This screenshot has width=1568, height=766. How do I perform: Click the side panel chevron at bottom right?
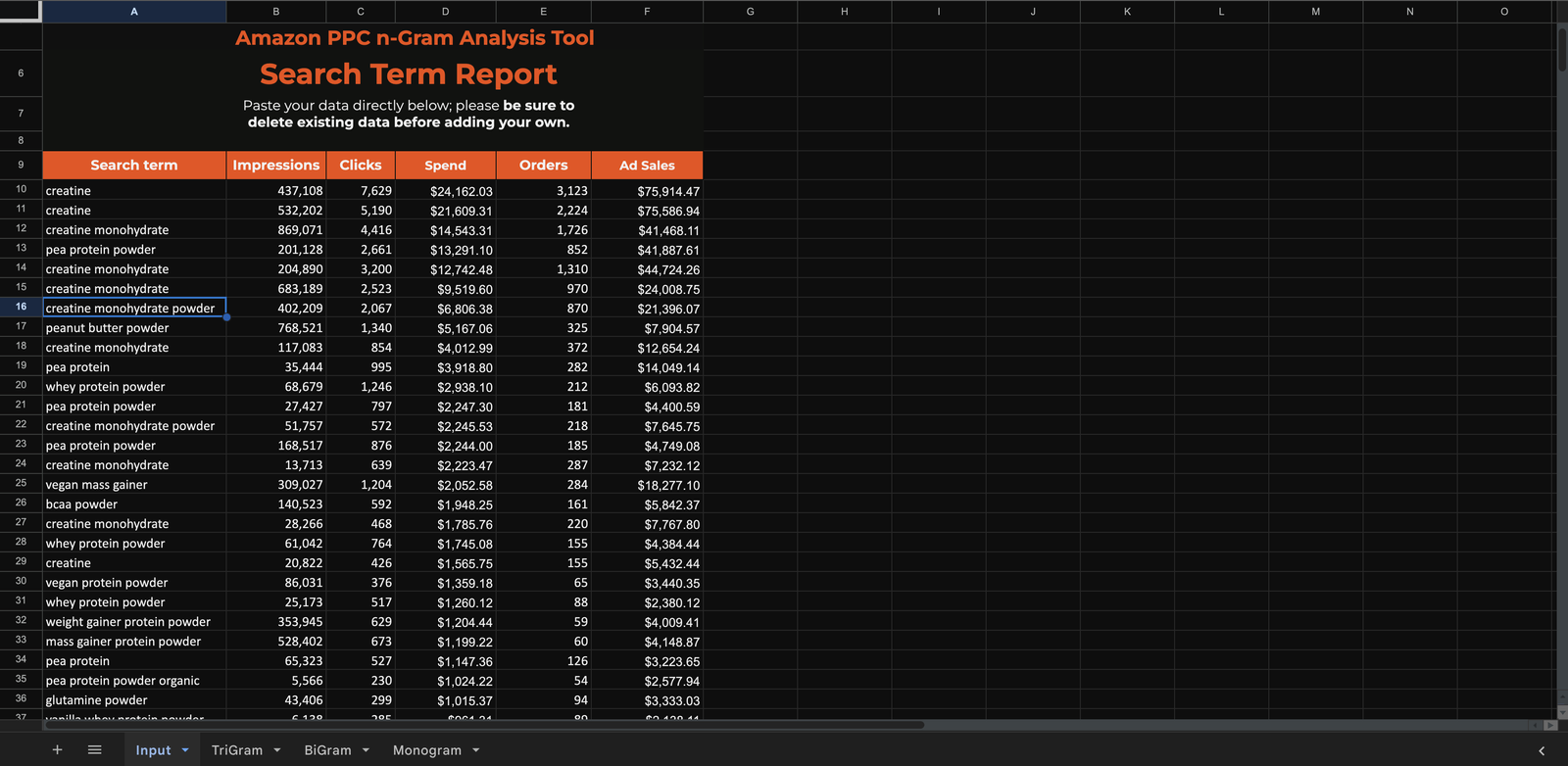click(1542, 750)
